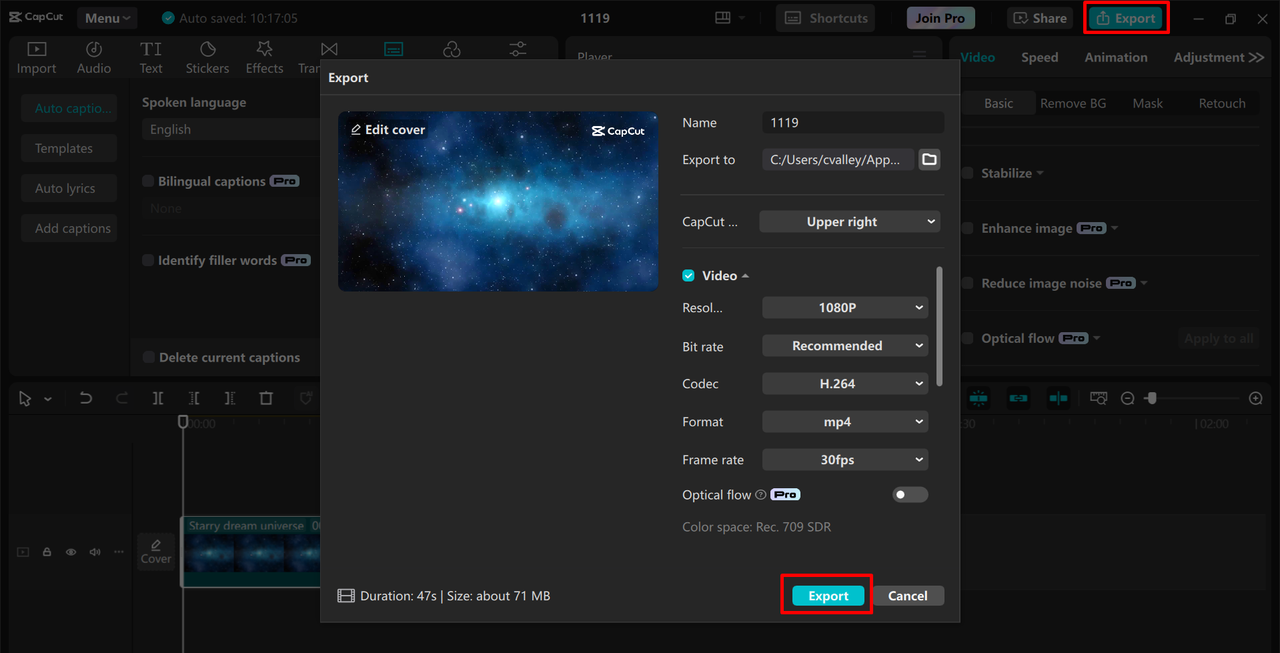Open the Text tool tab

tap(151, 58)
